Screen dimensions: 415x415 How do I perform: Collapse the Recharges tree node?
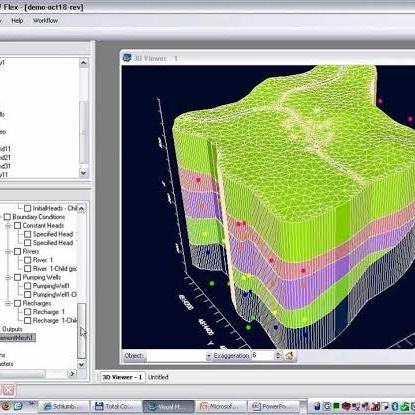[8, 303]
